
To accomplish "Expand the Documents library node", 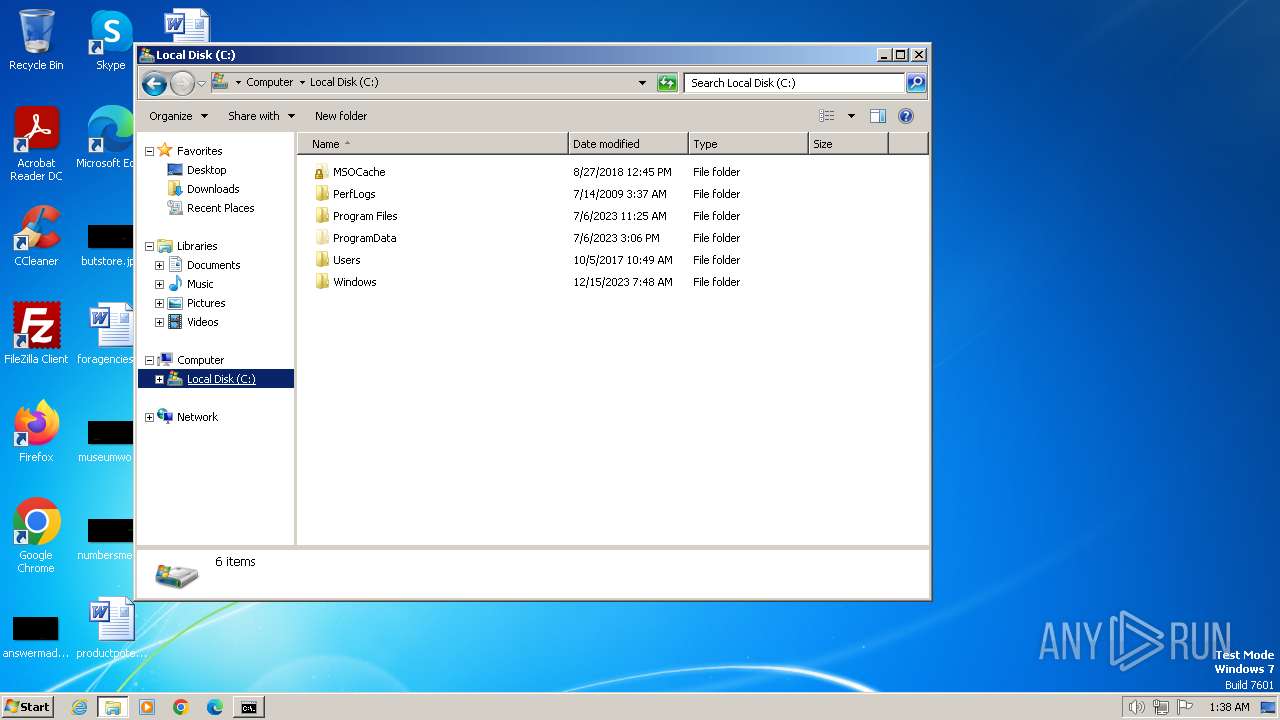I will [159, 265].
